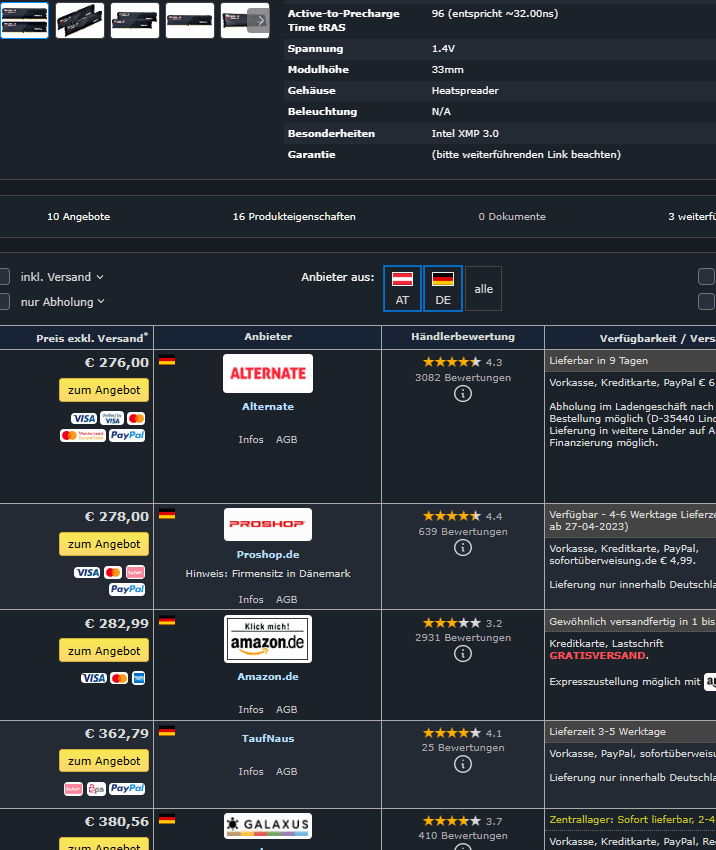Open the 10 Angebote tab

point(79,216)
